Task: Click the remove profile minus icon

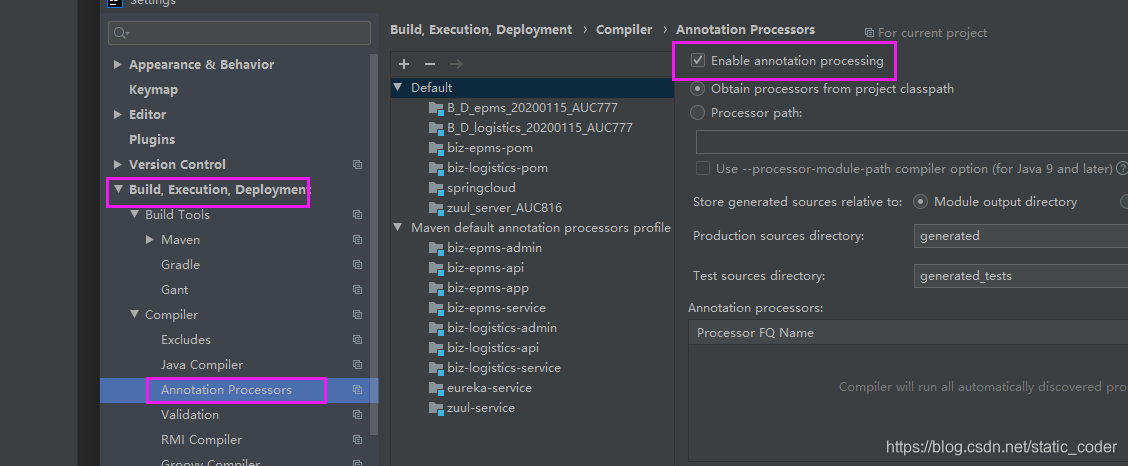Action: tap(430, 63)
